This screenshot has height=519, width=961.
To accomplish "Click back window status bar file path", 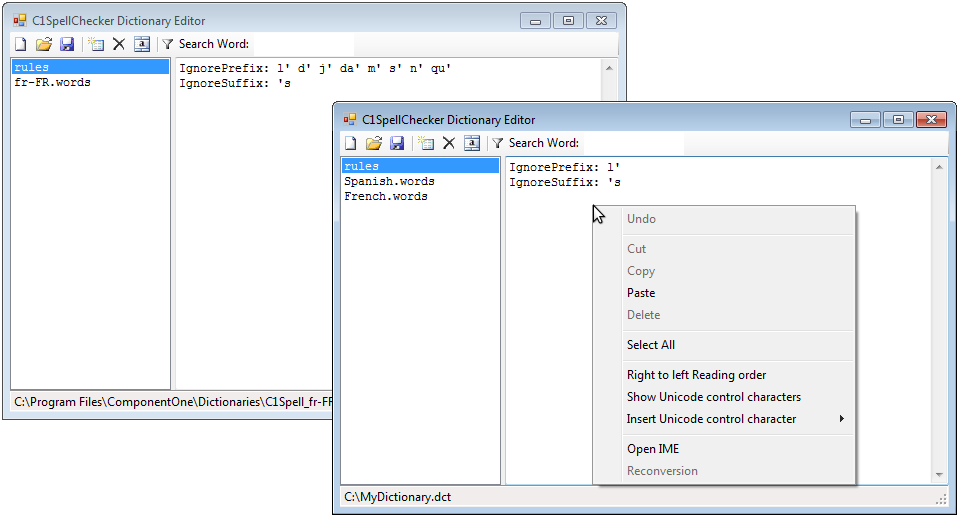I will [x=173, y=402].
